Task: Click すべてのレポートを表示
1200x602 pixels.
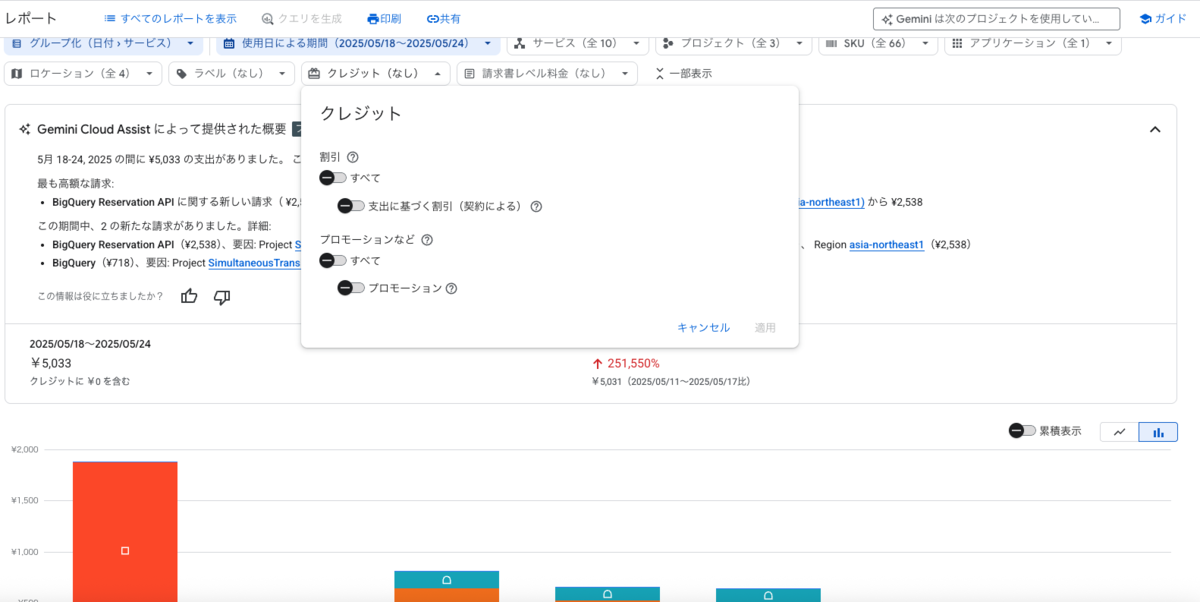Action: coord(170,19)
